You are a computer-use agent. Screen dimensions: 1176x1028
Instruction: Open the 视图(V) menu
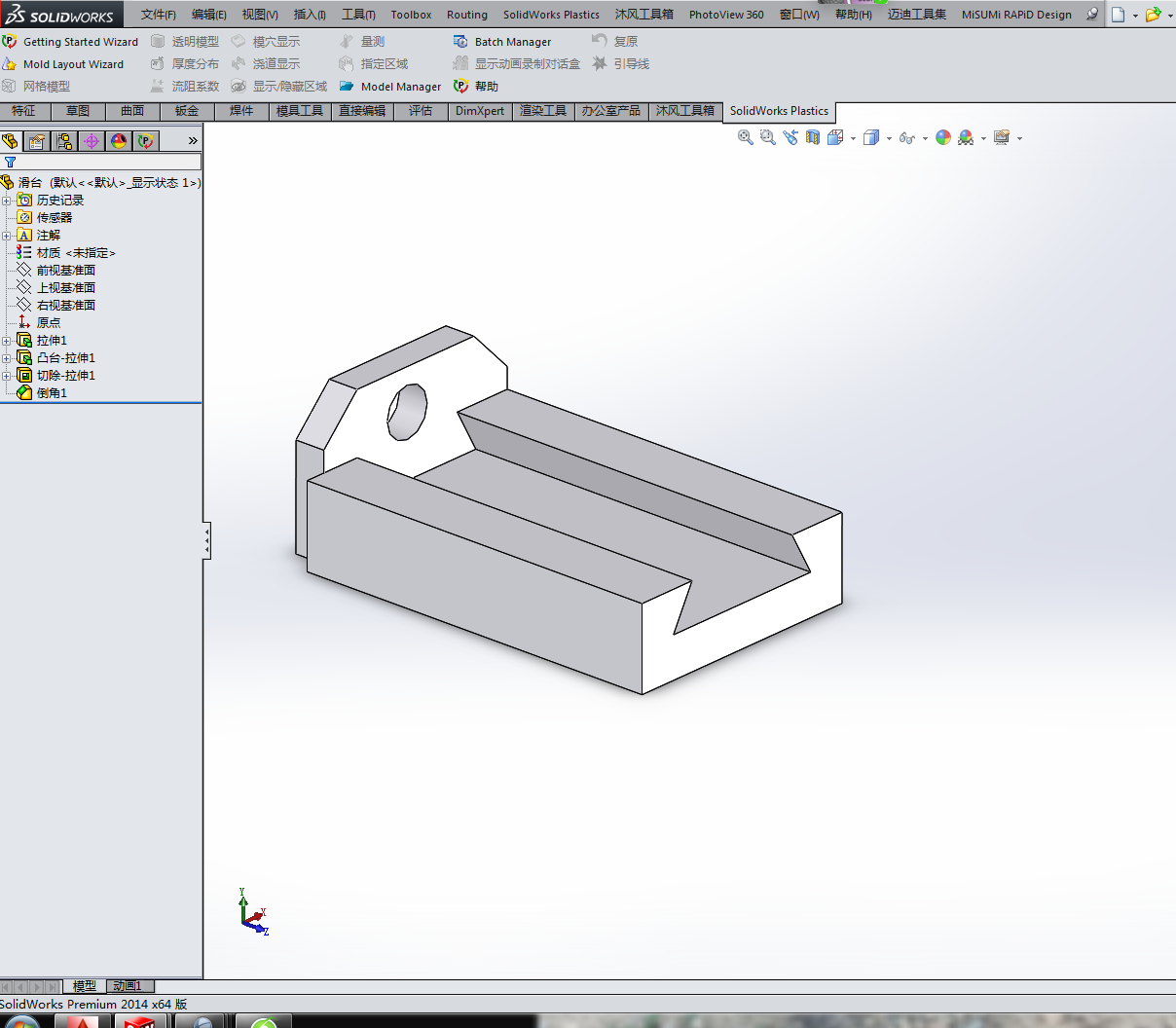260,15
